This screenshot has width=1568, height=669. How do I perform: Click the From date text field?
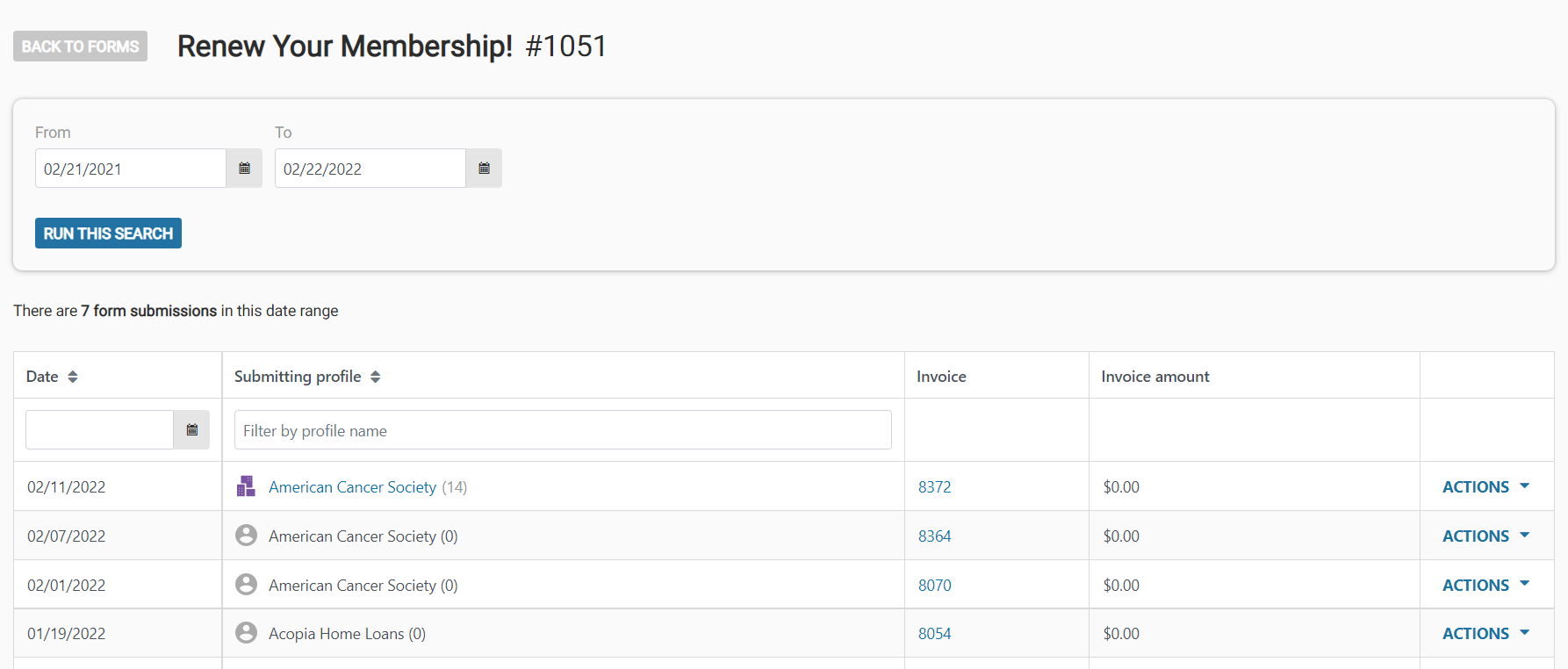pos(131,168)
